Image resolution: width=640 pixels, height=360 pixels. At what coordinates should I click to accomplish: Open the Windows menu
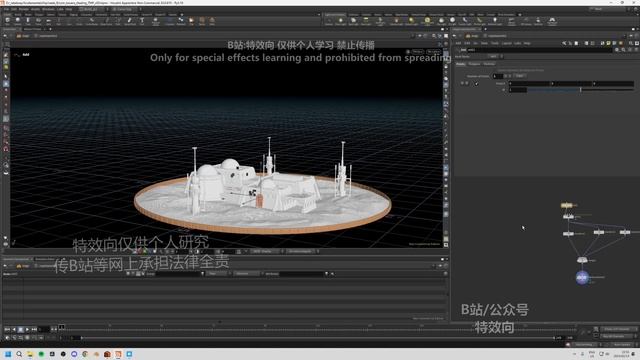click(x=48, y=9)
